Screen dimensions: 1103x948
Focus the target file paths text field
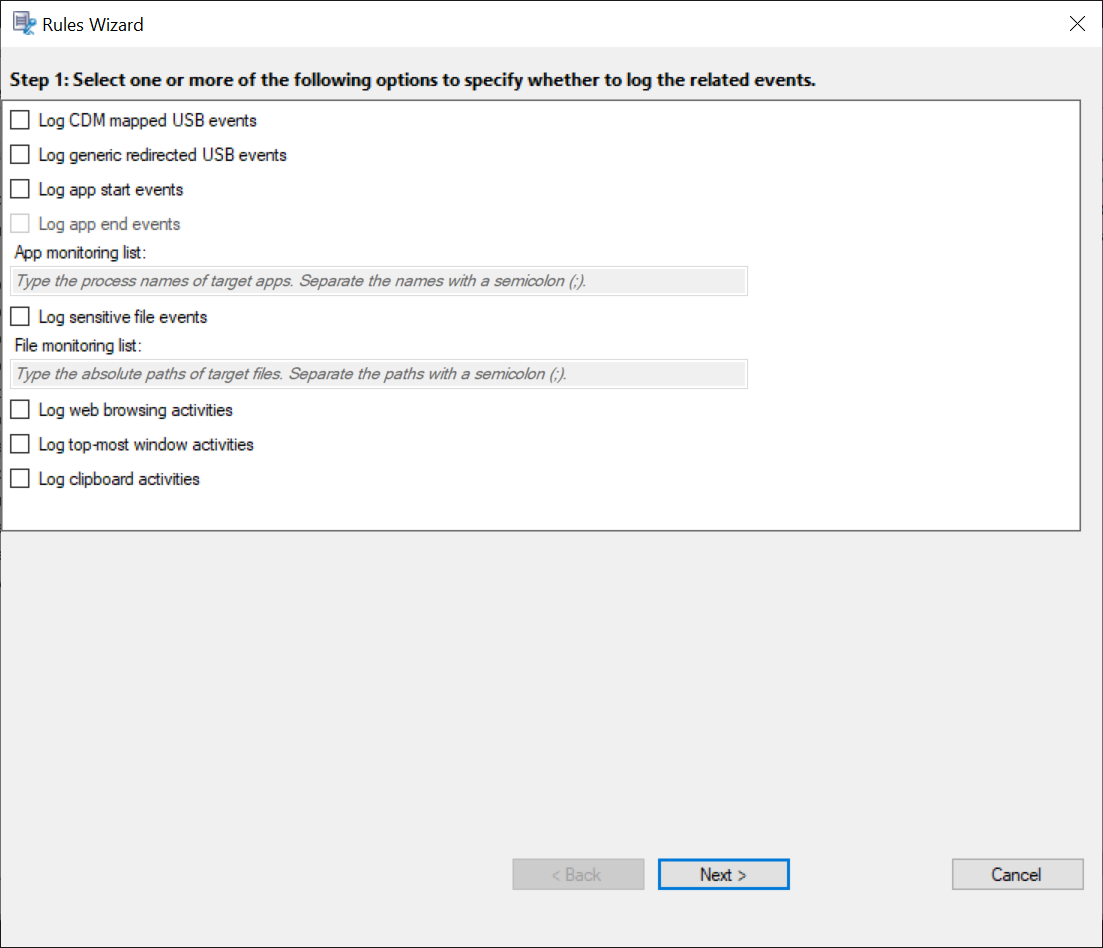(x=379, y=374)
